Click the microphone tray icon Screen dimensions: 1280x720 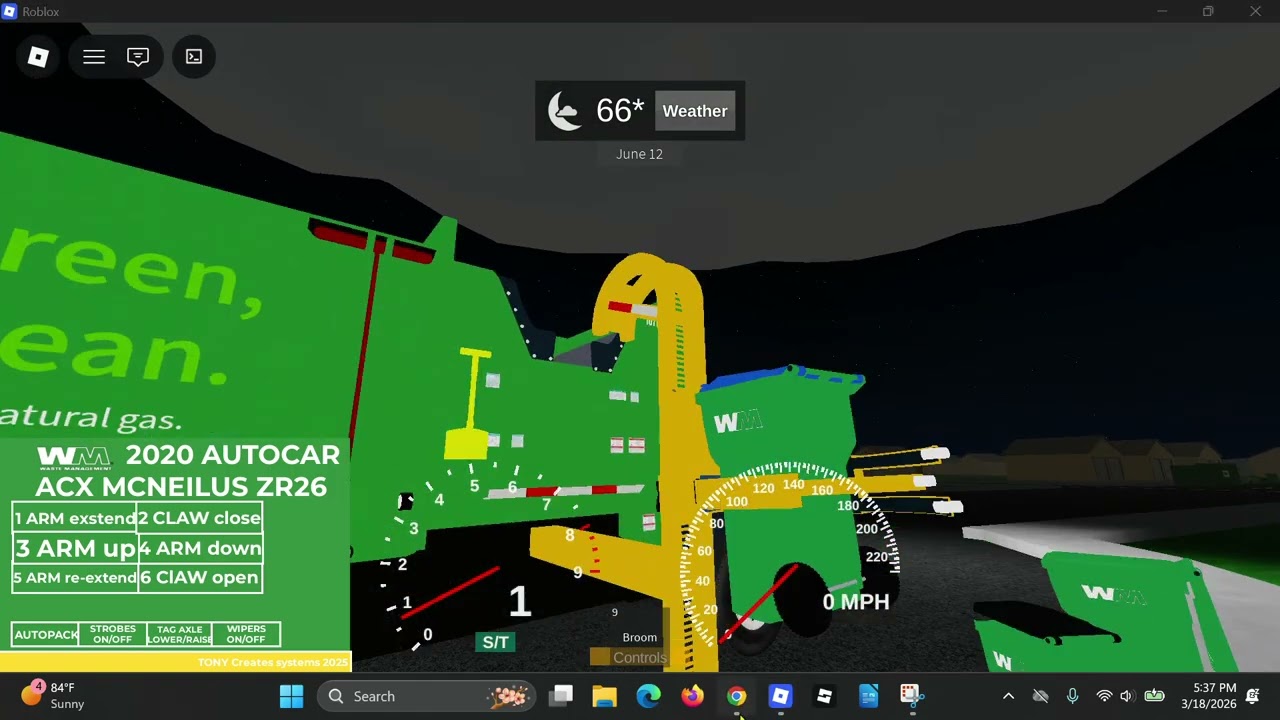(x=1072, y=696)
